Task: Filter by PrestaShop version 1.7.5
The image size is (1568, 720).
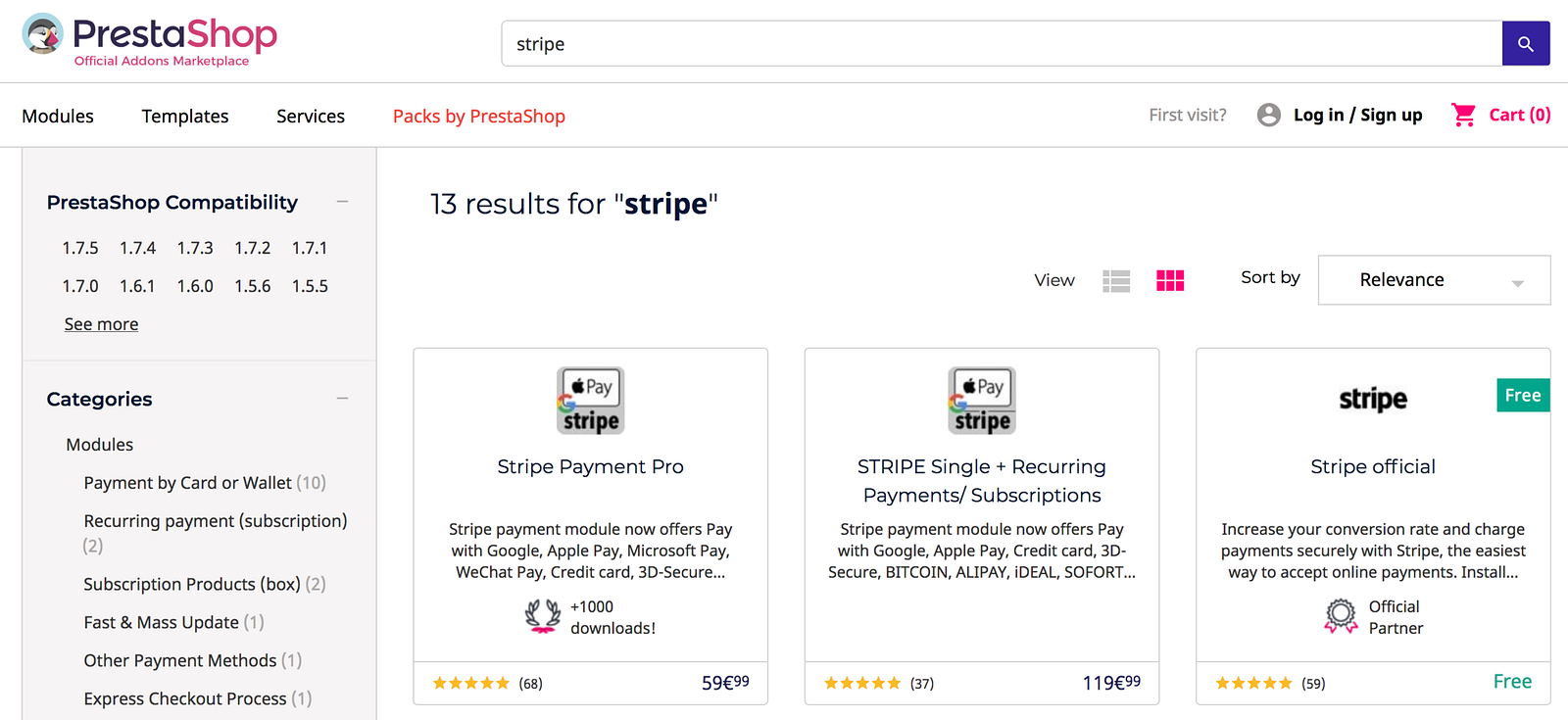Action: tap(80, 248)
